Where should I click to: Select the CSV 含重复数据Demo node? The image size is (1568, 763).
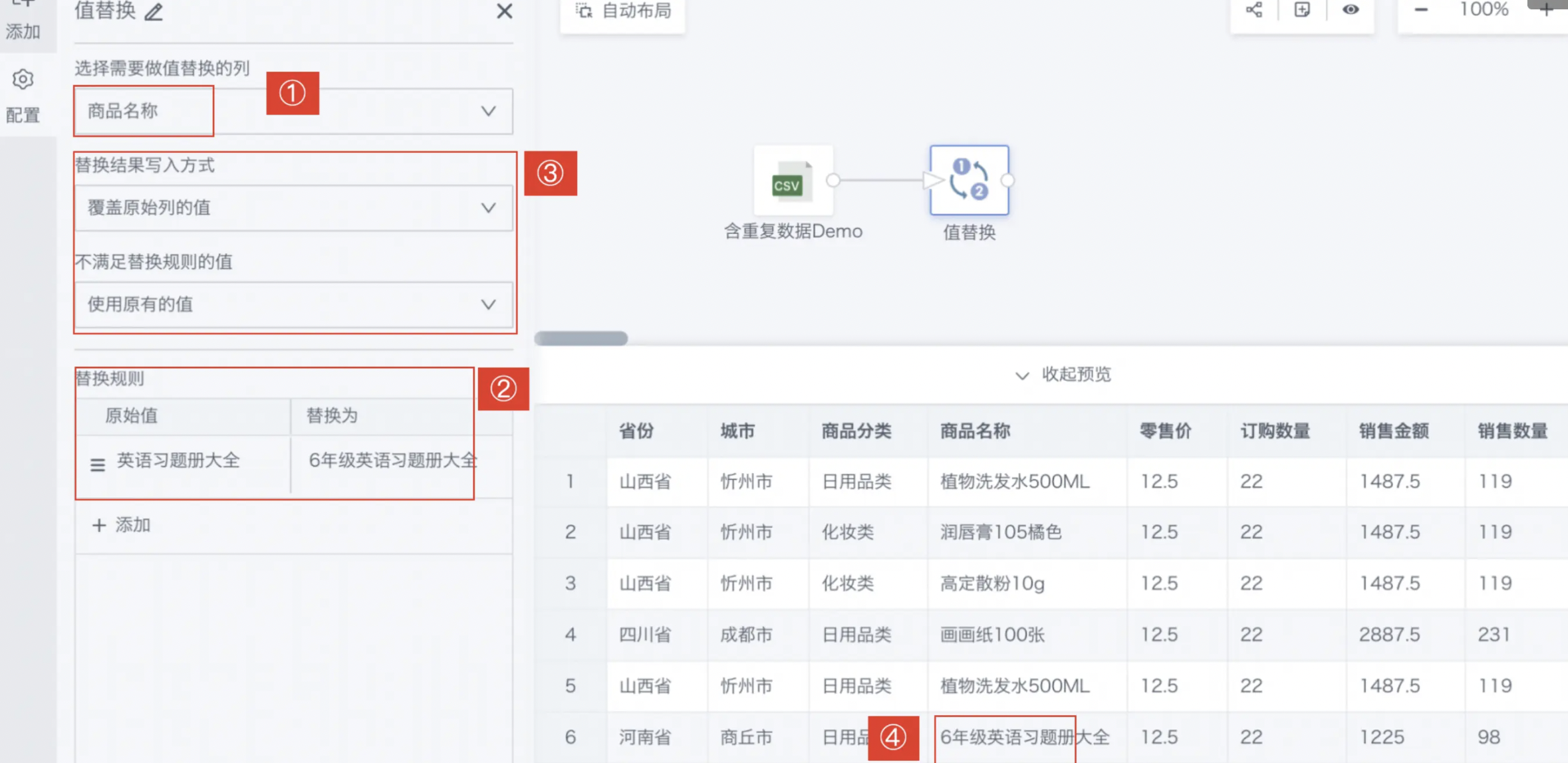[793, 180]
